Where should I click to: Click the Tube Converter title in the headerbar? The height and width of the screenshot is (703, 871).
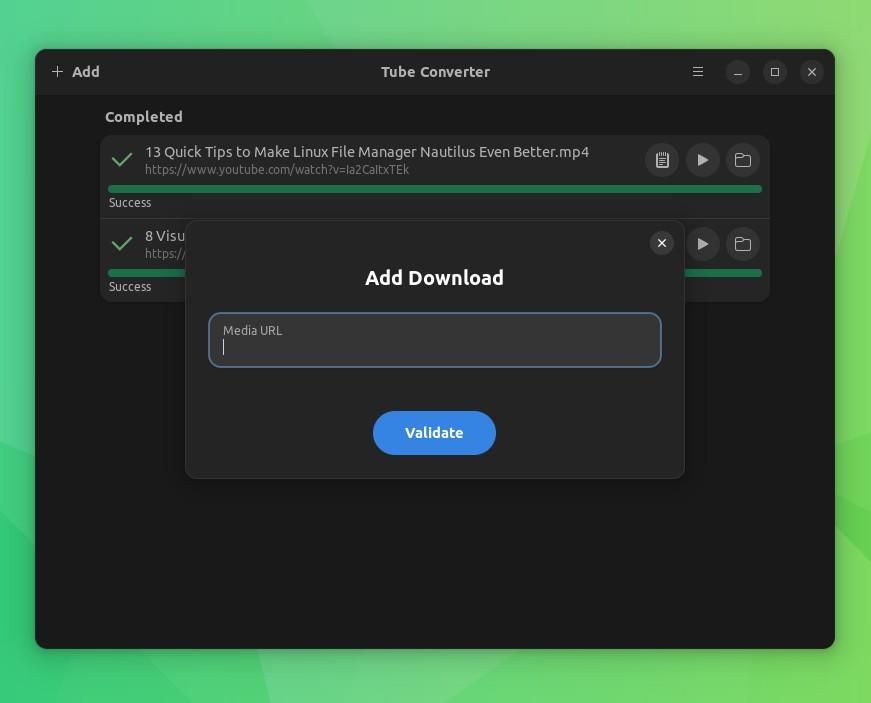pyautogui.click(x=434, y=72)
